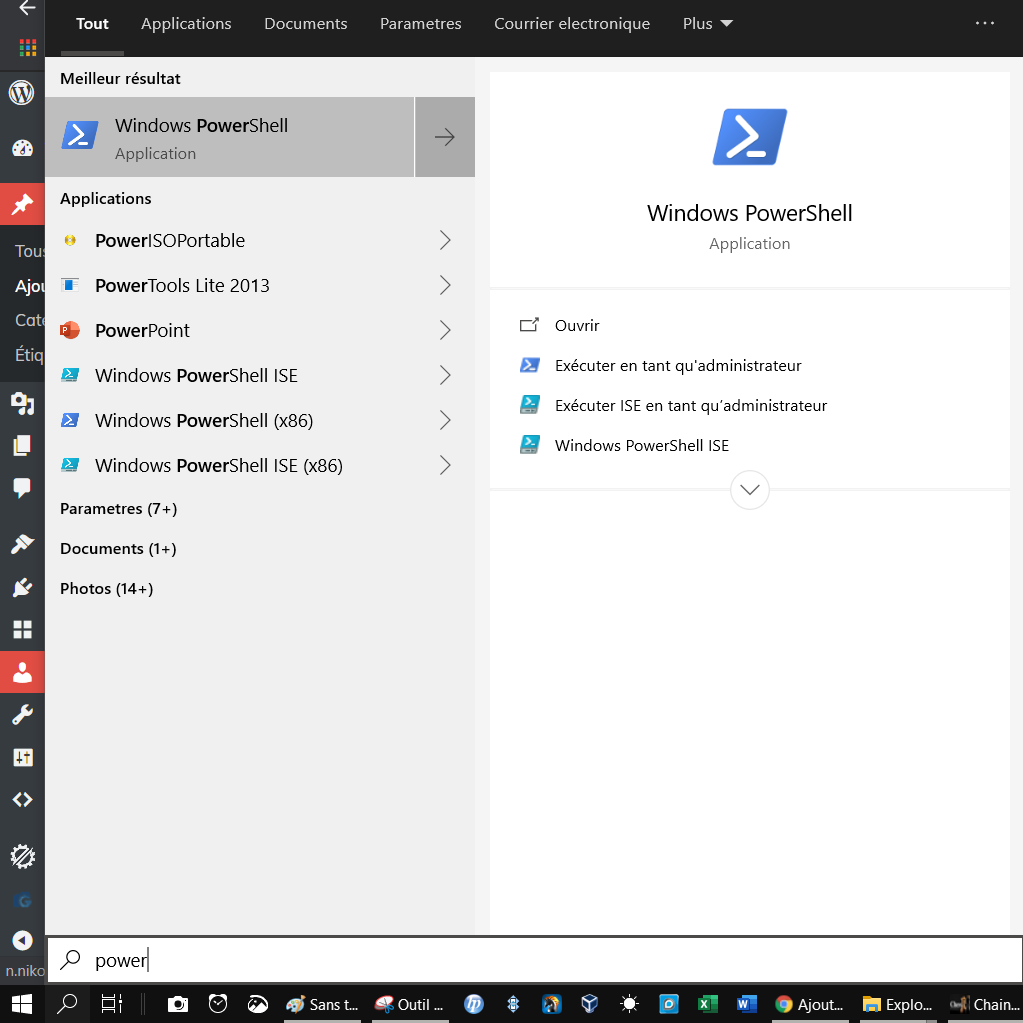Open the VirtualBox cube taskbar icon

click(590, 1004)
